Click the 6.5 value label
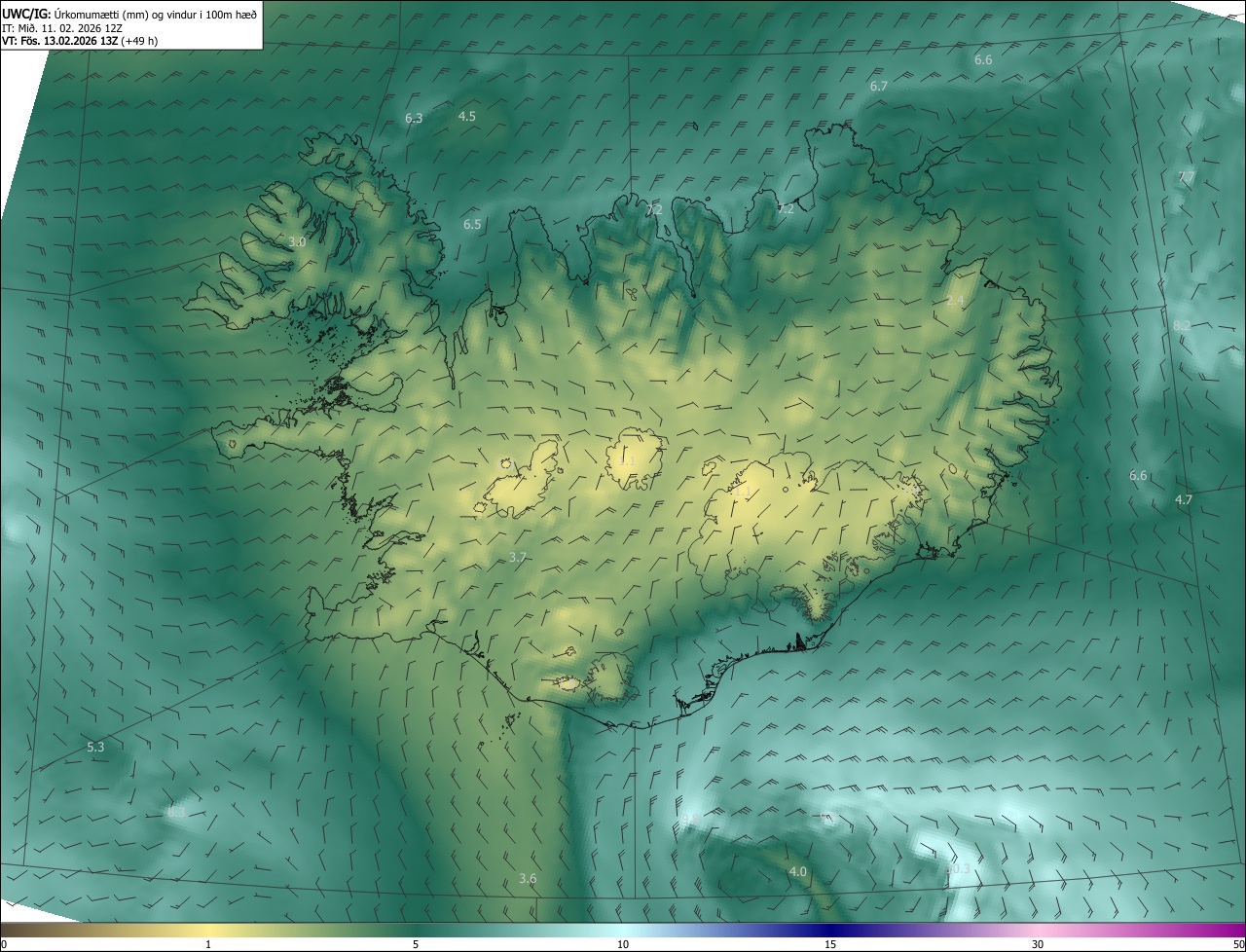This screenshot has height=952, width=1246. [x=472, y=224]
